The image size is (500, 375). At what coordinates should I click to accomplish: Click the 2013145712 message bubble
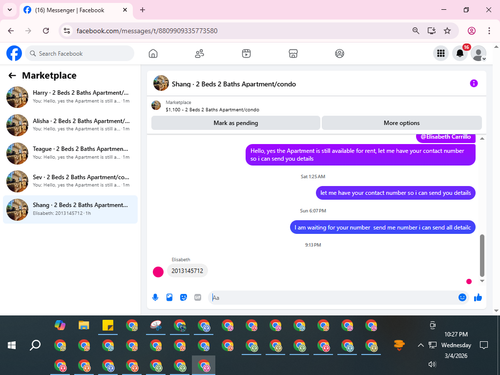187,271
